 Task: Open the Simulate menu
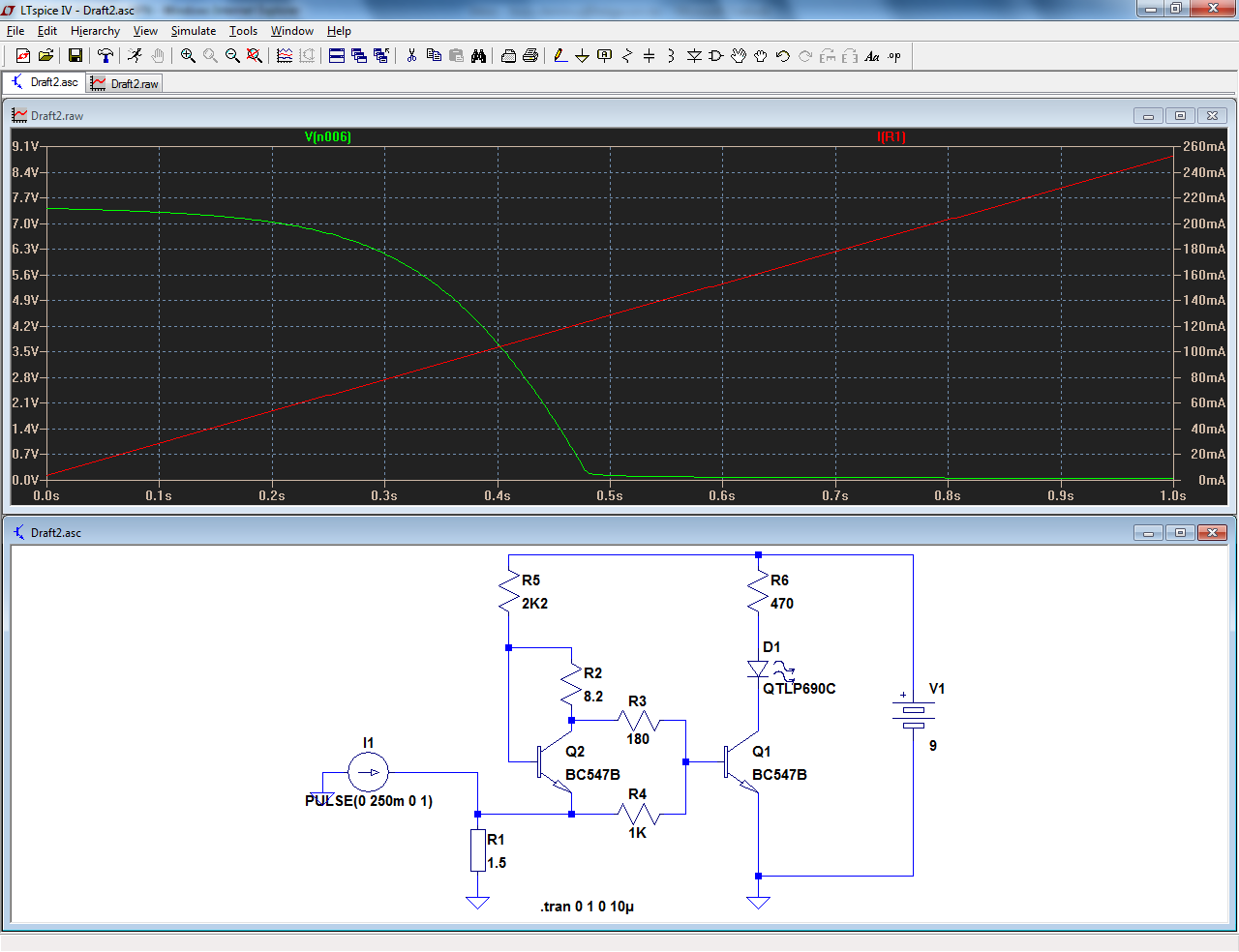pyautogui.click(x=193, y=31)
